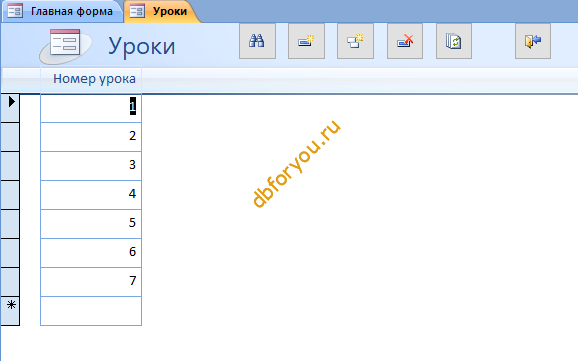
Task: Click the lesson number field containing 7
Action: (91, 282)
